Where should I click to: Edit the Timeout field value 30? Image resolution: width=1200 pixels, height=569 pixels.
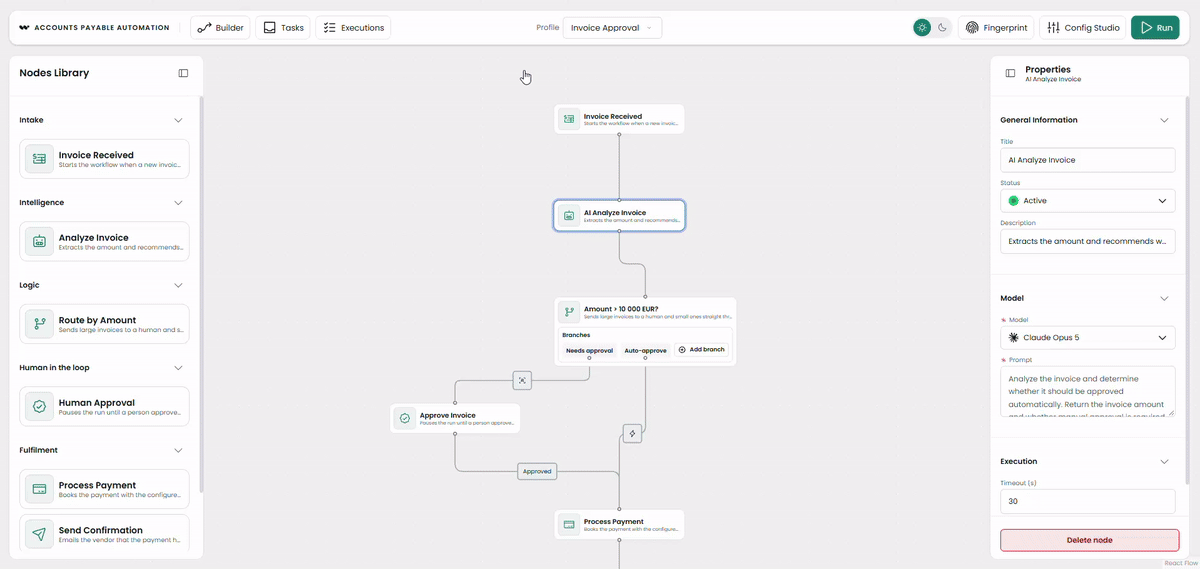[x=1088, y=501]
